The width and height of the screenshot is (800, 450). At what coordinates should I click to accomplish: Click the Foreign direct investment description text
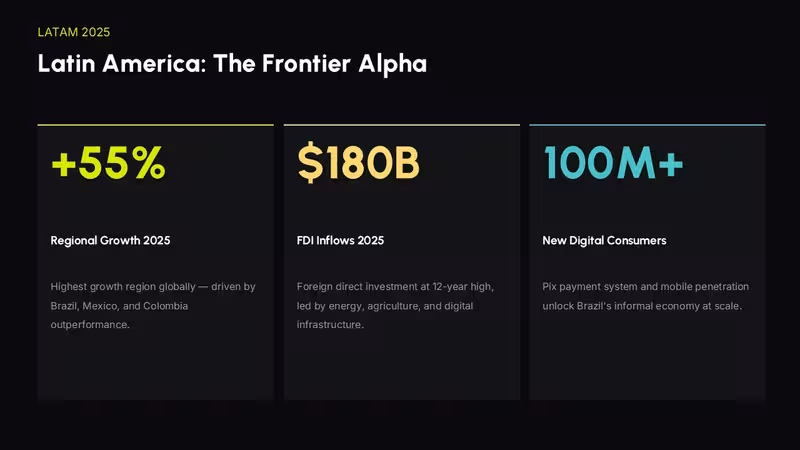(395, 306)
